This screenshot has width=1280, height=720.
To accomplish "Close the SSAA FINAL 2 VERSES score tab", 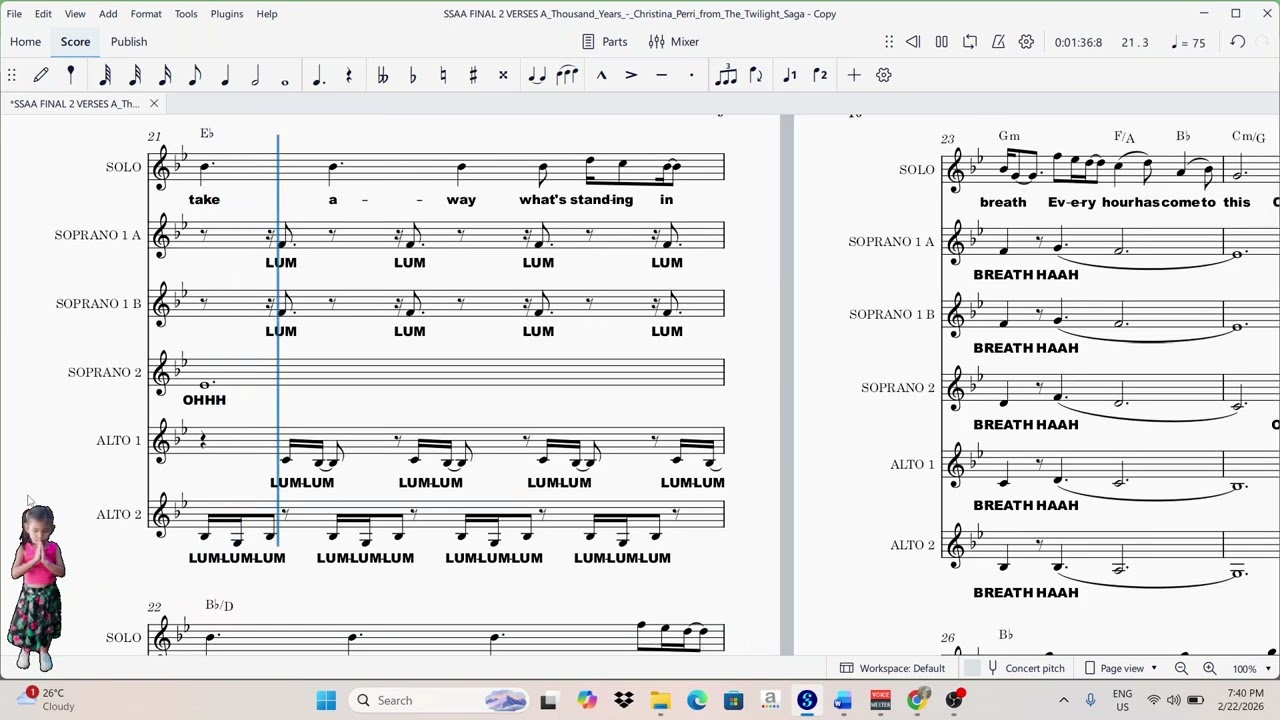I will click(154, 104).
